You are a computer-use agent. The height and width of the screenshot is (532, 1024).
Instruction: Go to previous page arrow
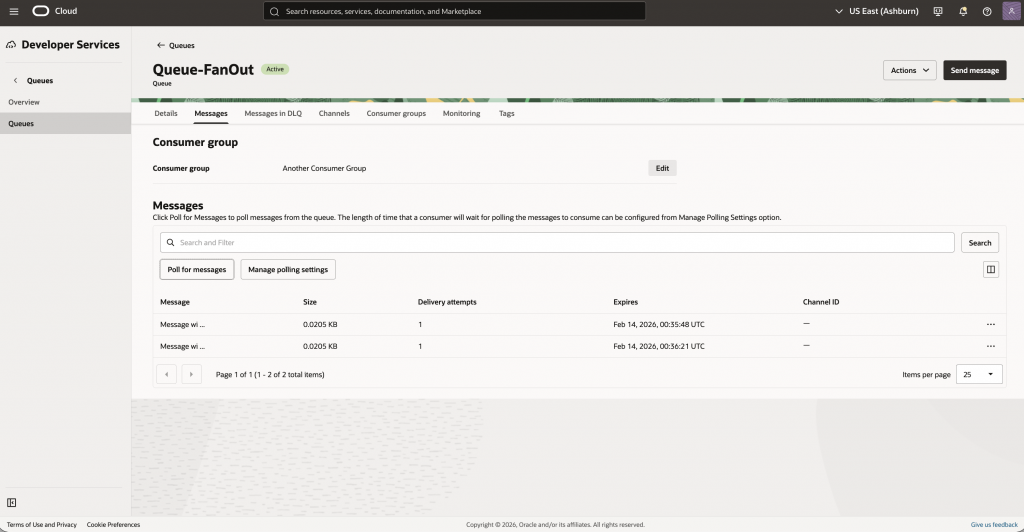coord(167,374)
